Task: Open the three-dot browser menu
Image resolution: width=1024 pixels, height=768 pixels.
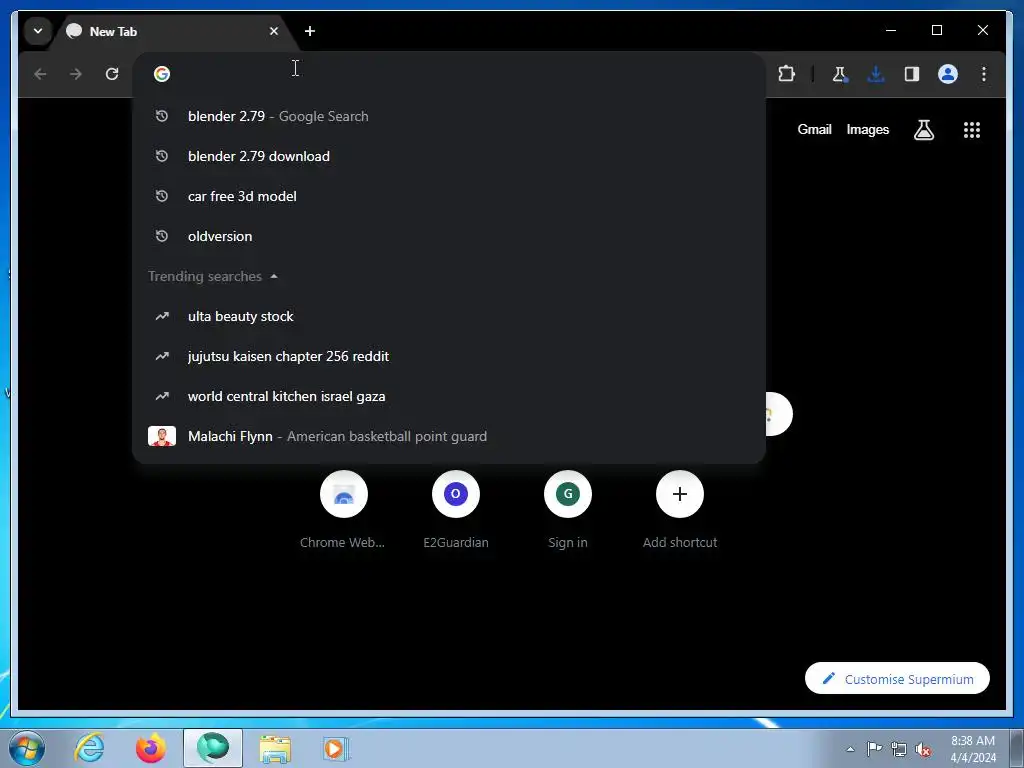Action: 984,74
